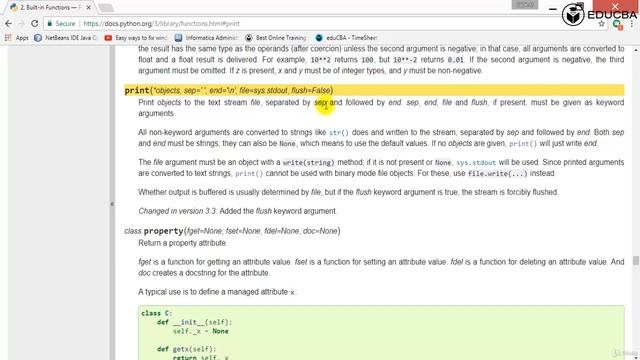Open the Best Online Training bookmark

pyautogui.click(x=276, y=38)
